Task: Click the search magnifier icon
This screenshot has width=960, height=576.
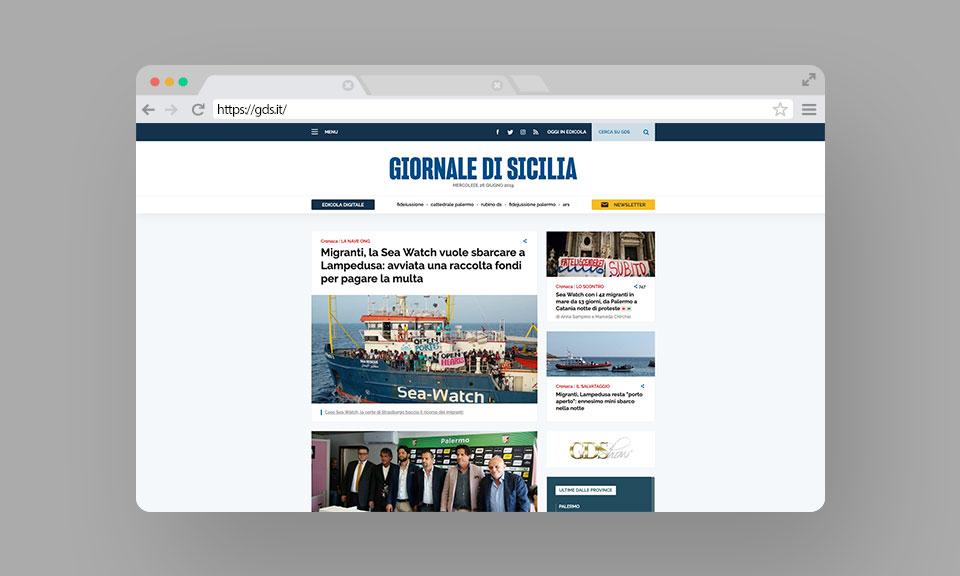Action: (x=646, y=132)
